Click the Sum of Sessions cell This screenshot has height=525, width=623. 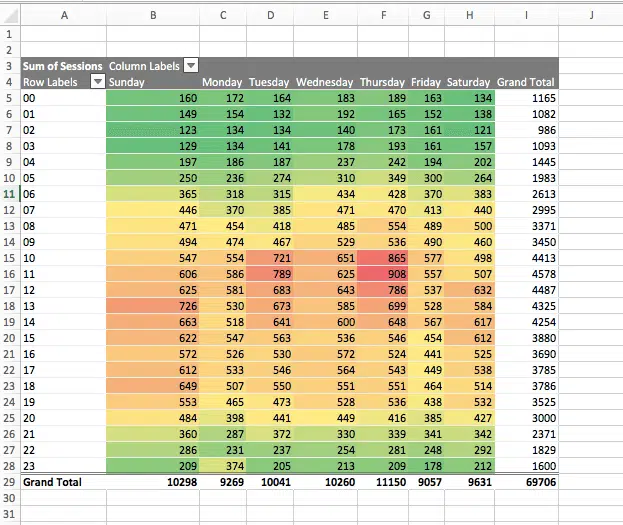[62, 66]
